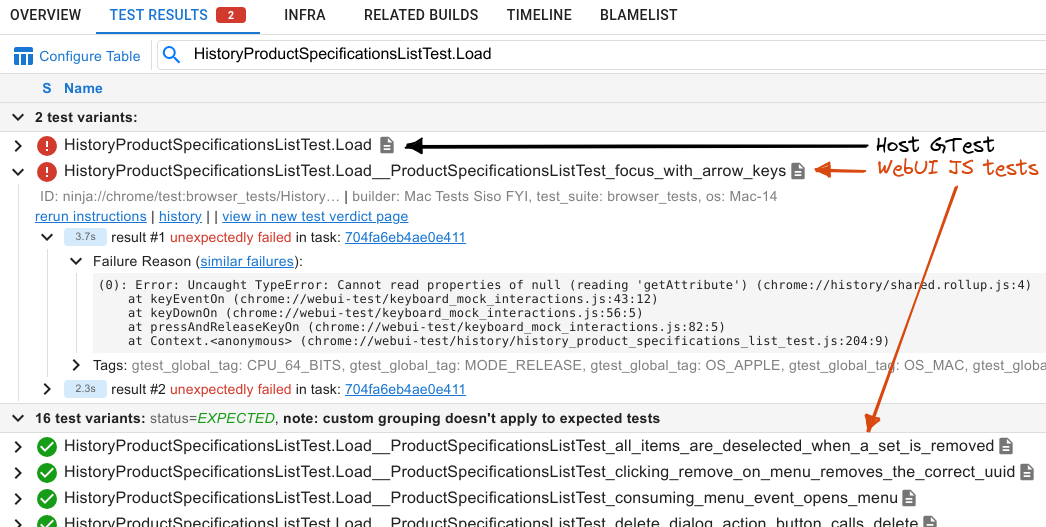Switch to the Timeline tab

[x=539, y=15]
